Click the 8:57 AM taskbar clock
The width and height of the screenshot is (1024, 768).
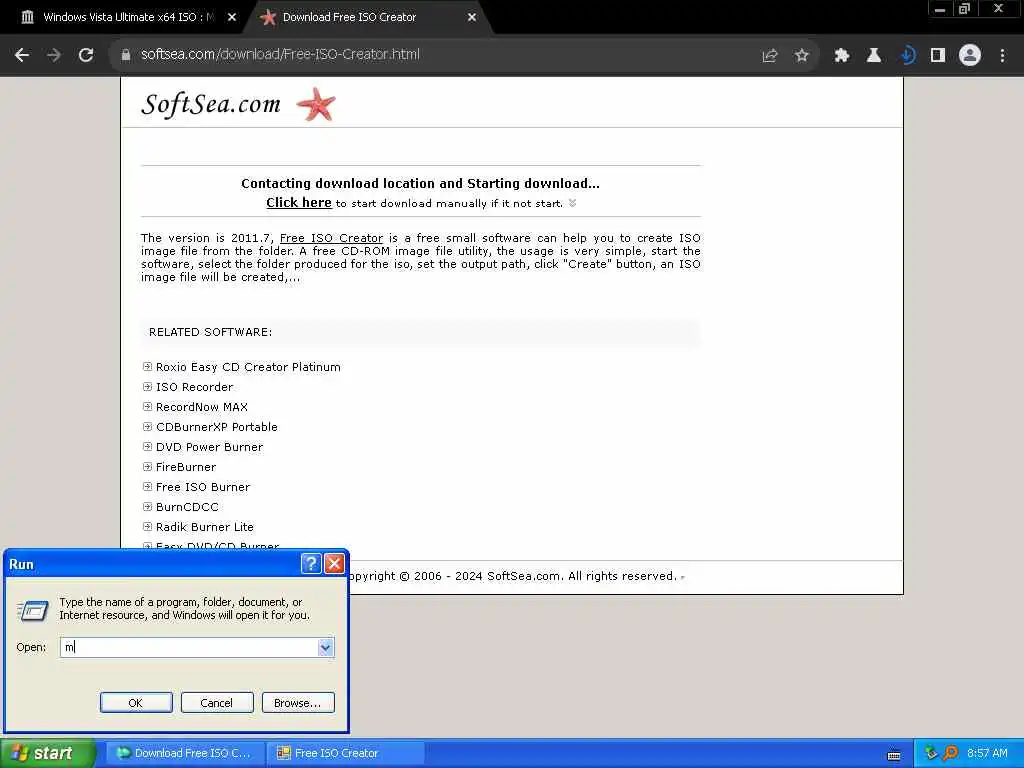[x=987, y=754]
